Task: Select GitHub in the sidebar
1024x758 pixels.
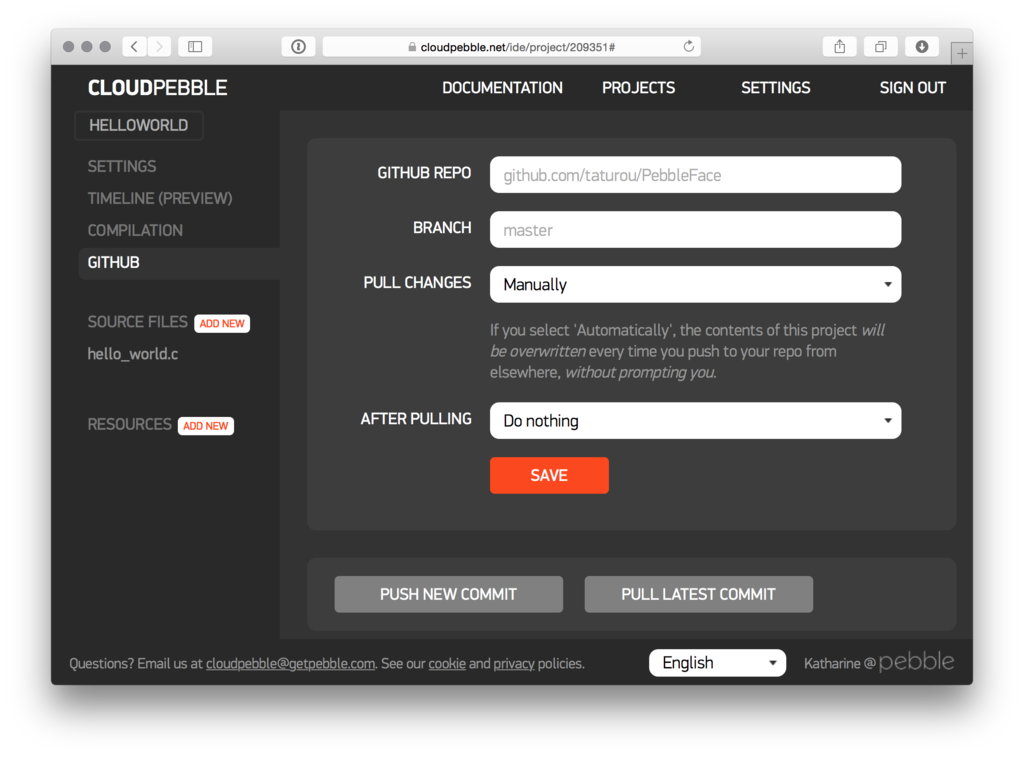Action: click(179, 262)
